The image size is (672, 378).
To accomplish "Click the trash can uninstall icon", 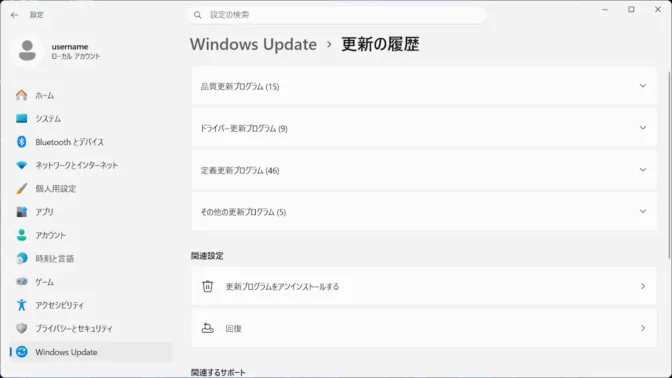I will [208, 286].
